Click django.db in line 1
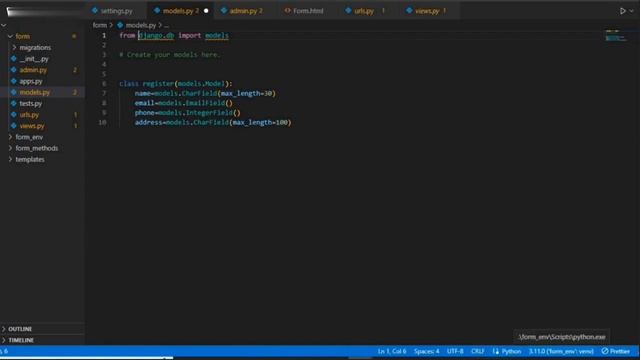The height and width of the screenshot is (360, 640). (x=156, y=36)
